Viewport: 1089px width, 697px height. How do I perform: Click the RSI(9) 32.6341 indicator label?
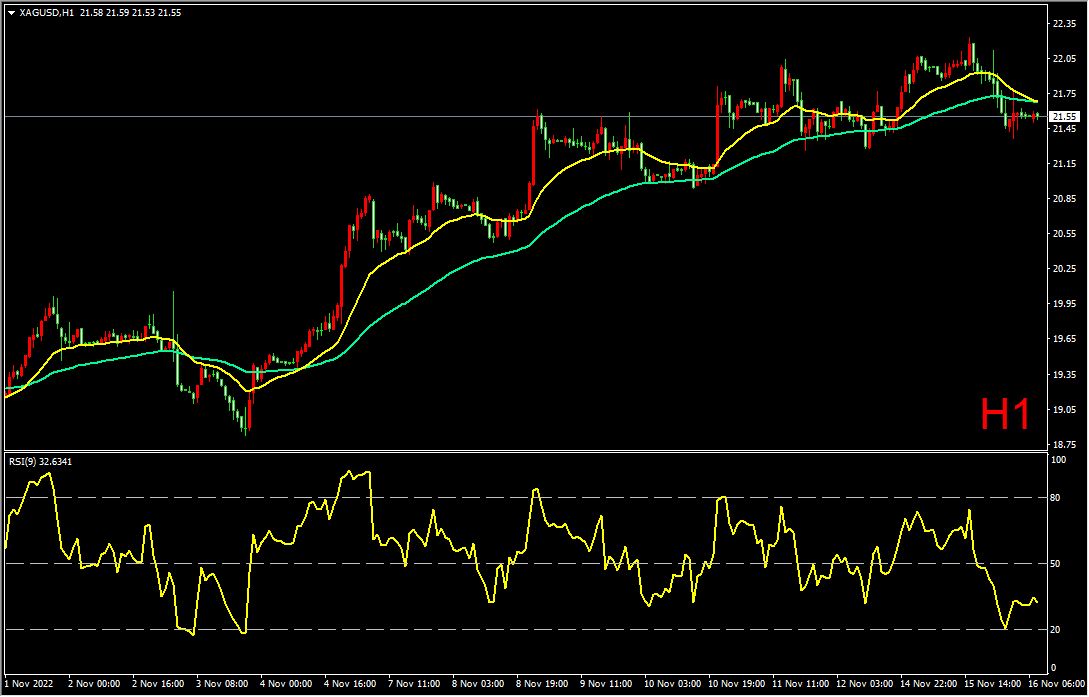coord(41,461)
